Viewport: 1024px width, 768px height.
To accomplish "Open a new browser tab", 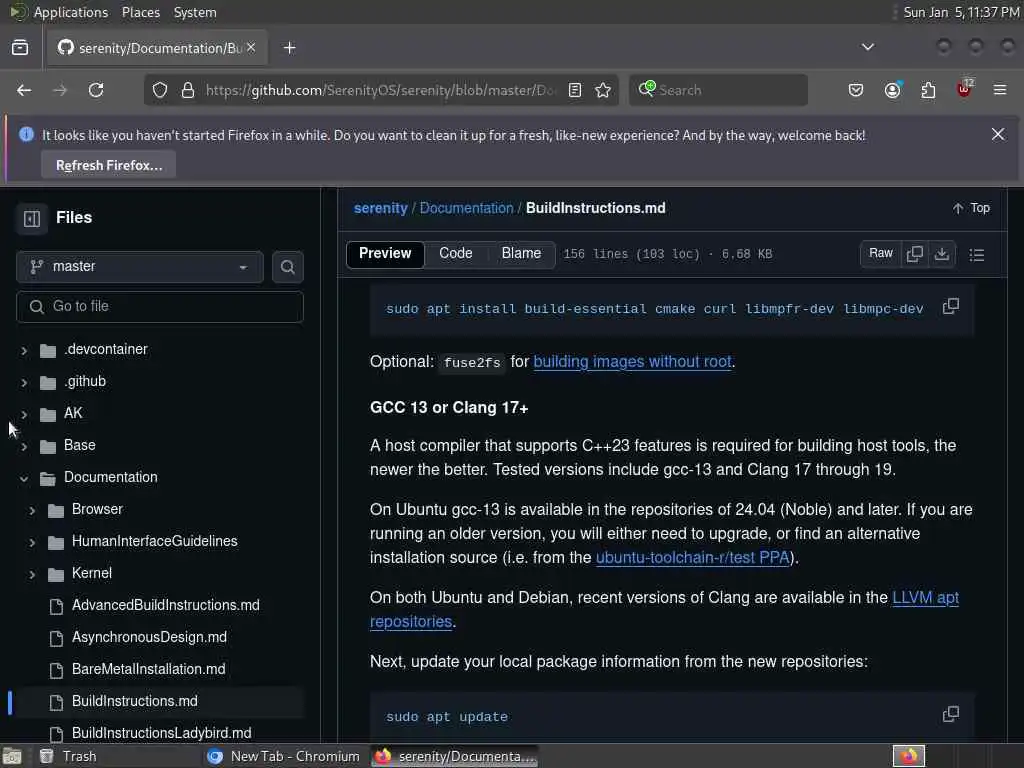I will click(289, 48).
